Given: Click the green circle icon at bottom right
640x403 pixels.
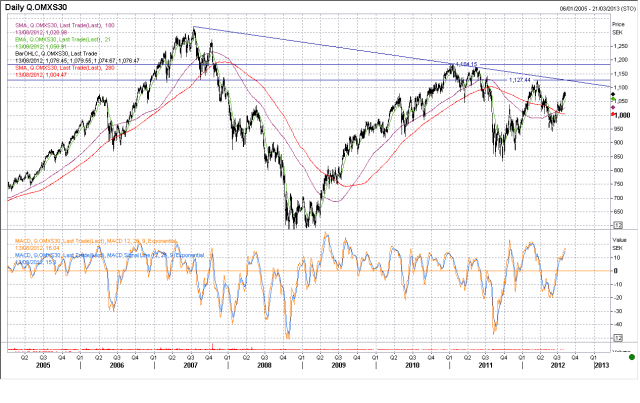Looking at the screenshot, I should pyautogui.click(x=631, y=357).
